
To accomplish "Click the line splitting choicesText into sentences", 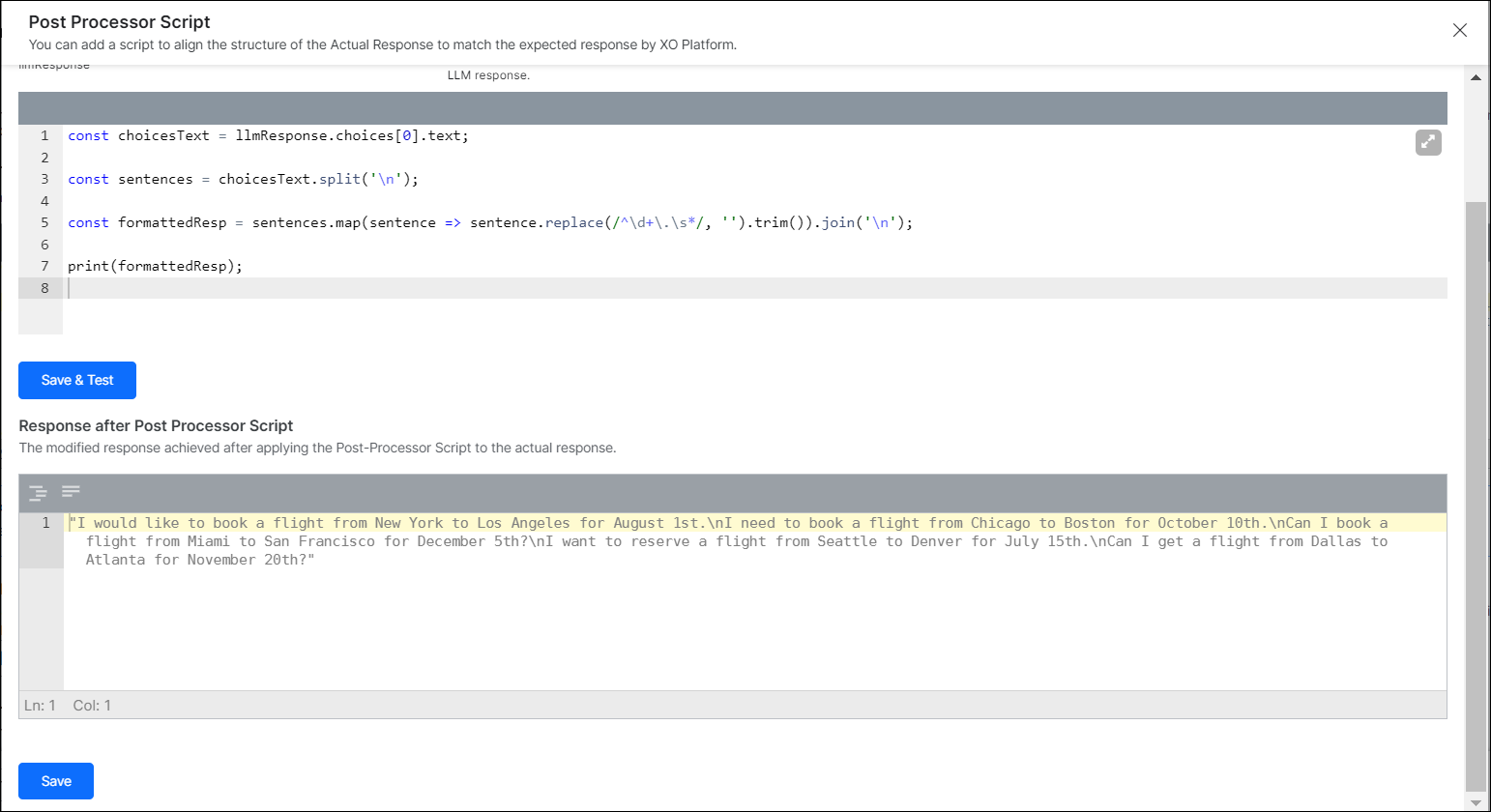I will [x=243, y=179].
